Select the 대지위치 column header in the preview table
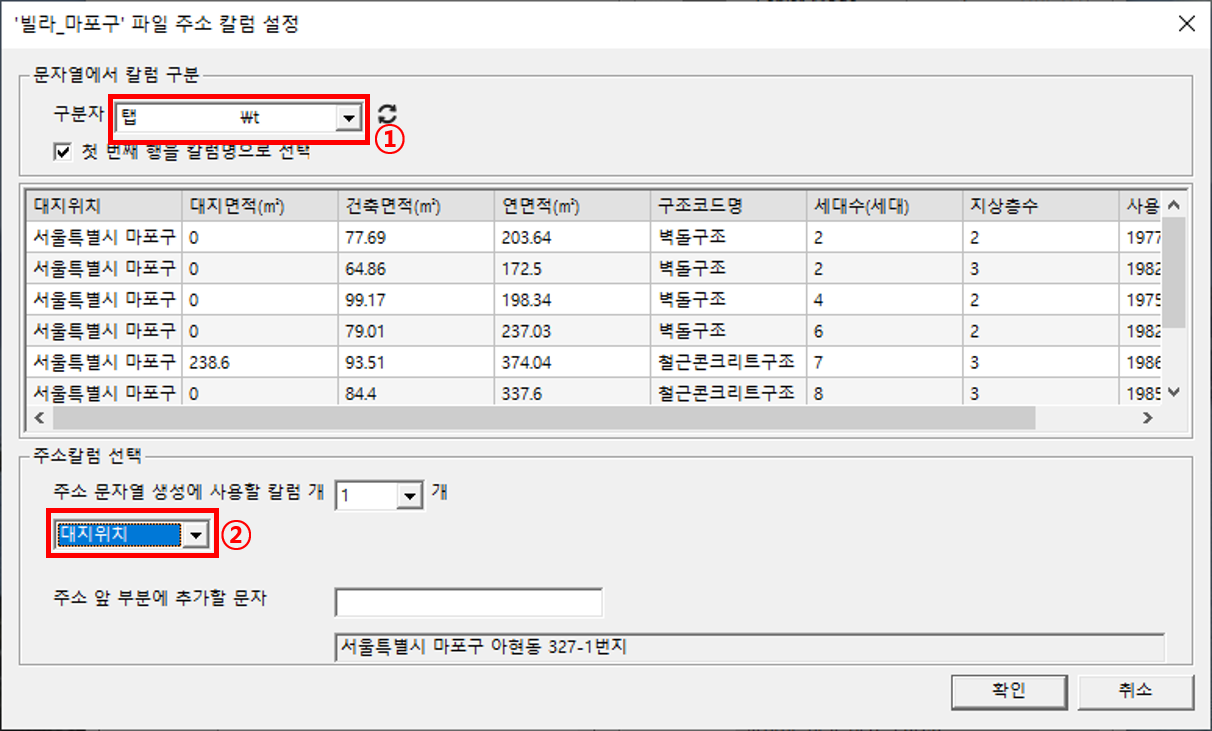 click(100, 204)
